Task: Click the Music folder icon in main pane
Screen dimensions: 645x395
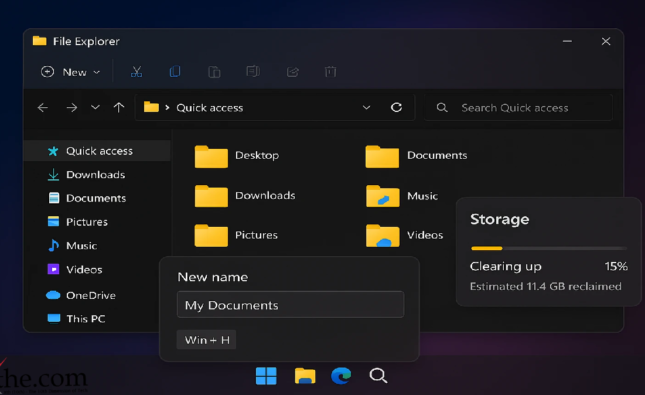Action: pyautogui.click(x=383, y=196)
